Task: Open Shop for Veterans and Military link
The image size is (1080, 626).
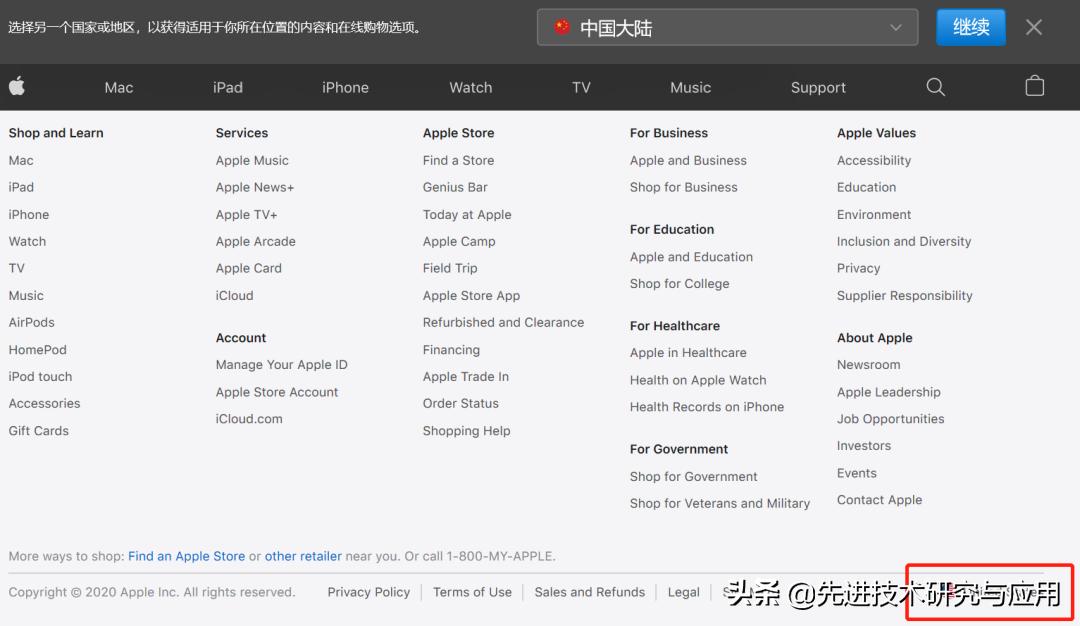Action: pos(720,503)
